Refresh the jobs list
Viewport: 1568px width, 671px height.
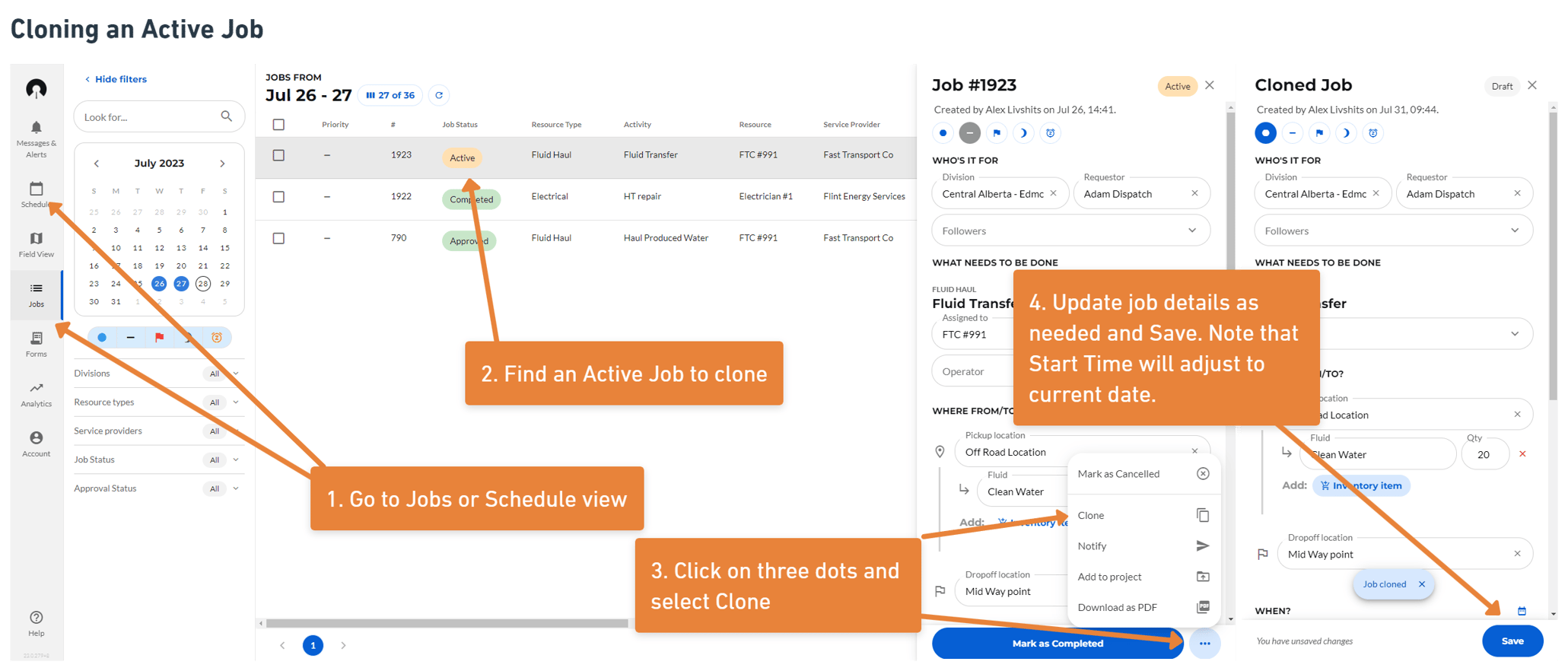point(439,95)
